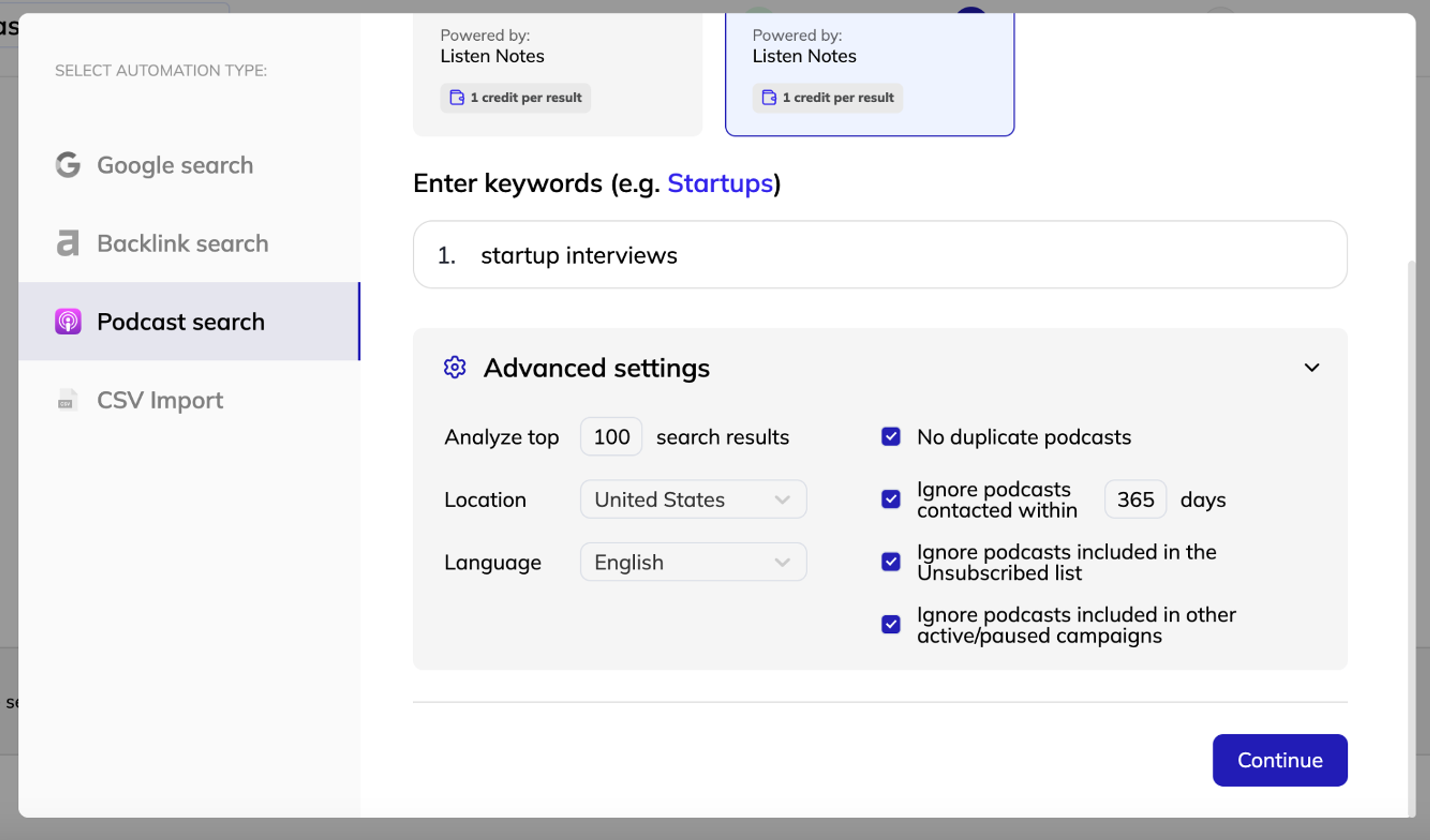
Task: Select the highlighted blue Listen Notes card
Action: [x=869, y=74]
